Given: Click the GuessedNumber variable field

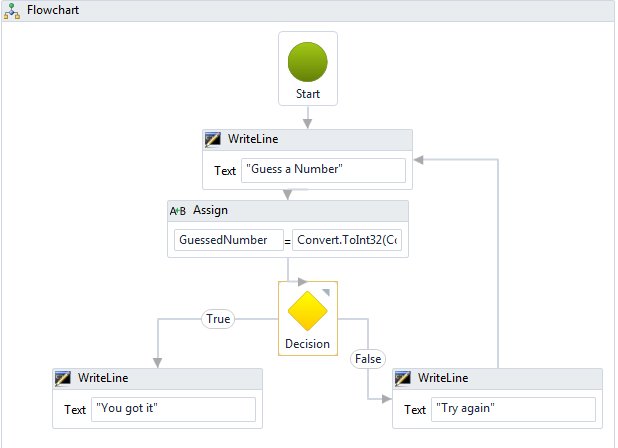Looking at the screenshot, I should pyautogui.click(x=229, y=240).
